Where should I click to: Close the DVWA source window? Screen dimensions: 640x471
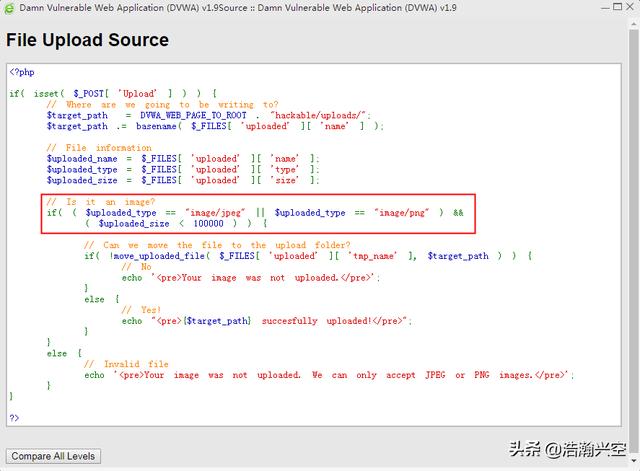[630, 7]
